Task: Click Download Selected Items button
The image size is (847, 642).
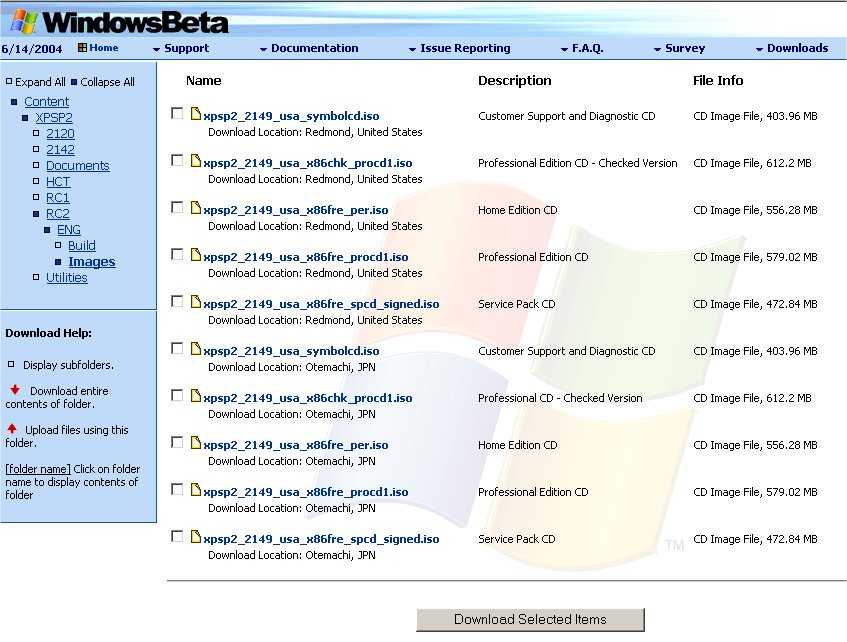Action: tap(530, 619)
